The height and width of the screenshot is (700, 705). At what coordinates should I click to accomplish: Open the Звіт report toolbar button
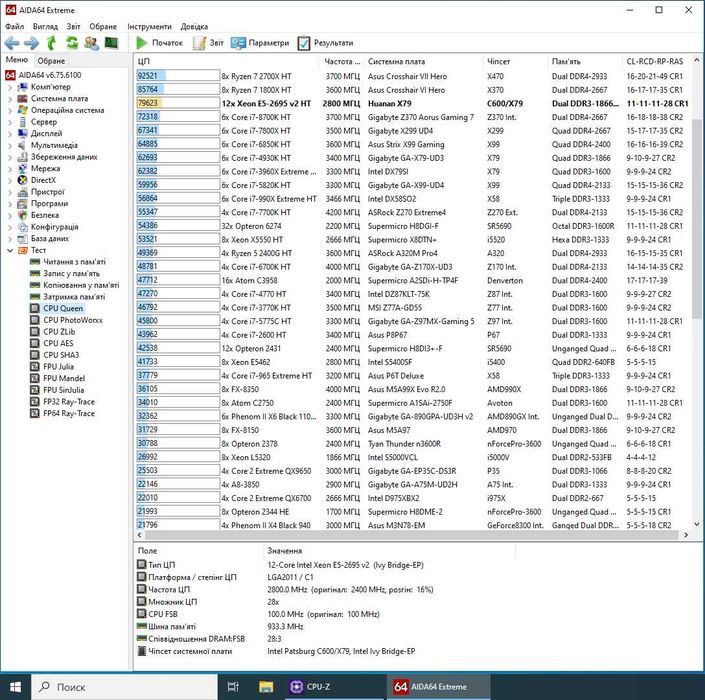(x=207, y=43)
